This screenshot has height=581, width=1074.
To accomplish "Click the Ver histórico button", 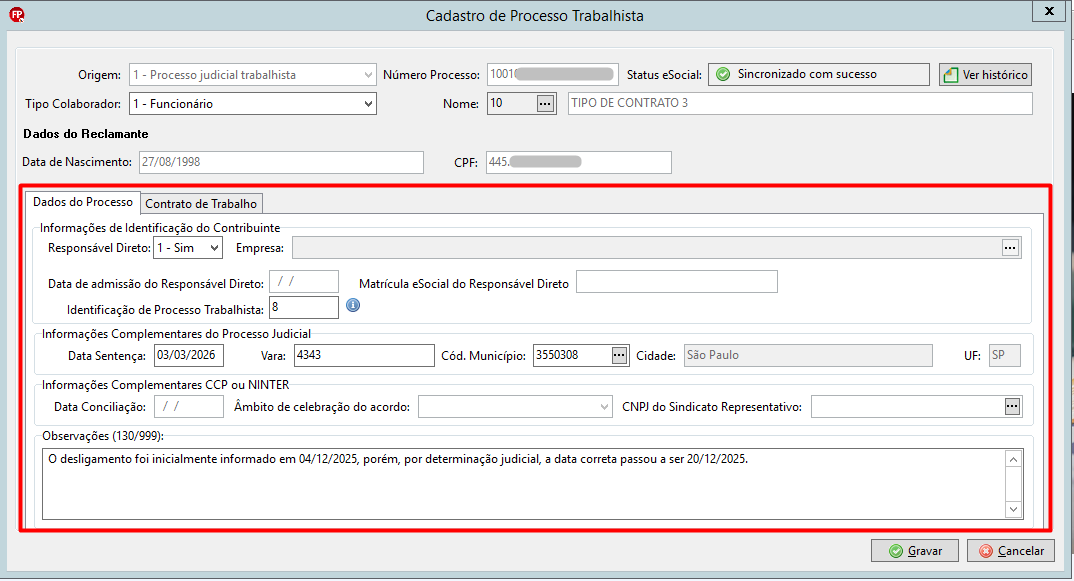I will (x=986, y=75).
